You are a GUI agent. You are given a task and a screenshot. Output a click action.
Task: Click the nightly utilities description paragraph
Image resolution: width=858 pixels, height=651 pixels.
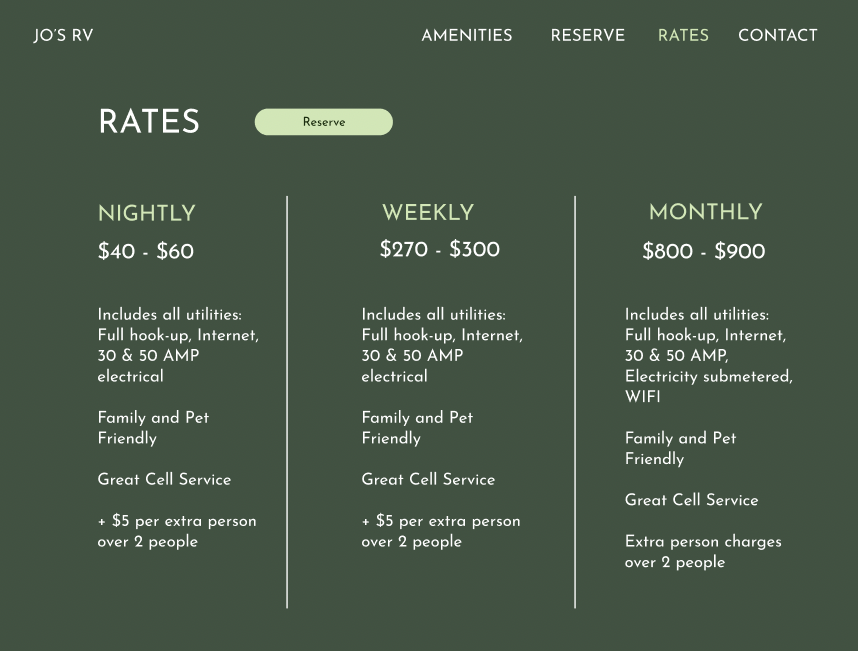[x=178, y=345]
